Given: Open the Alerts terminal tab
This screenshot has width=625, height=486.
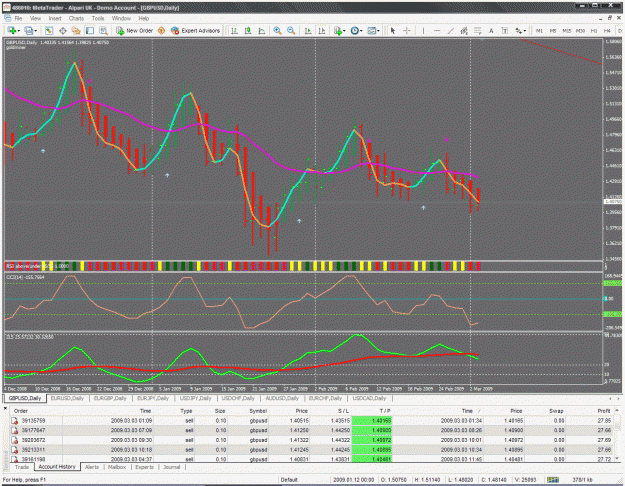Looking at the screenshot, I should (92, 467).
